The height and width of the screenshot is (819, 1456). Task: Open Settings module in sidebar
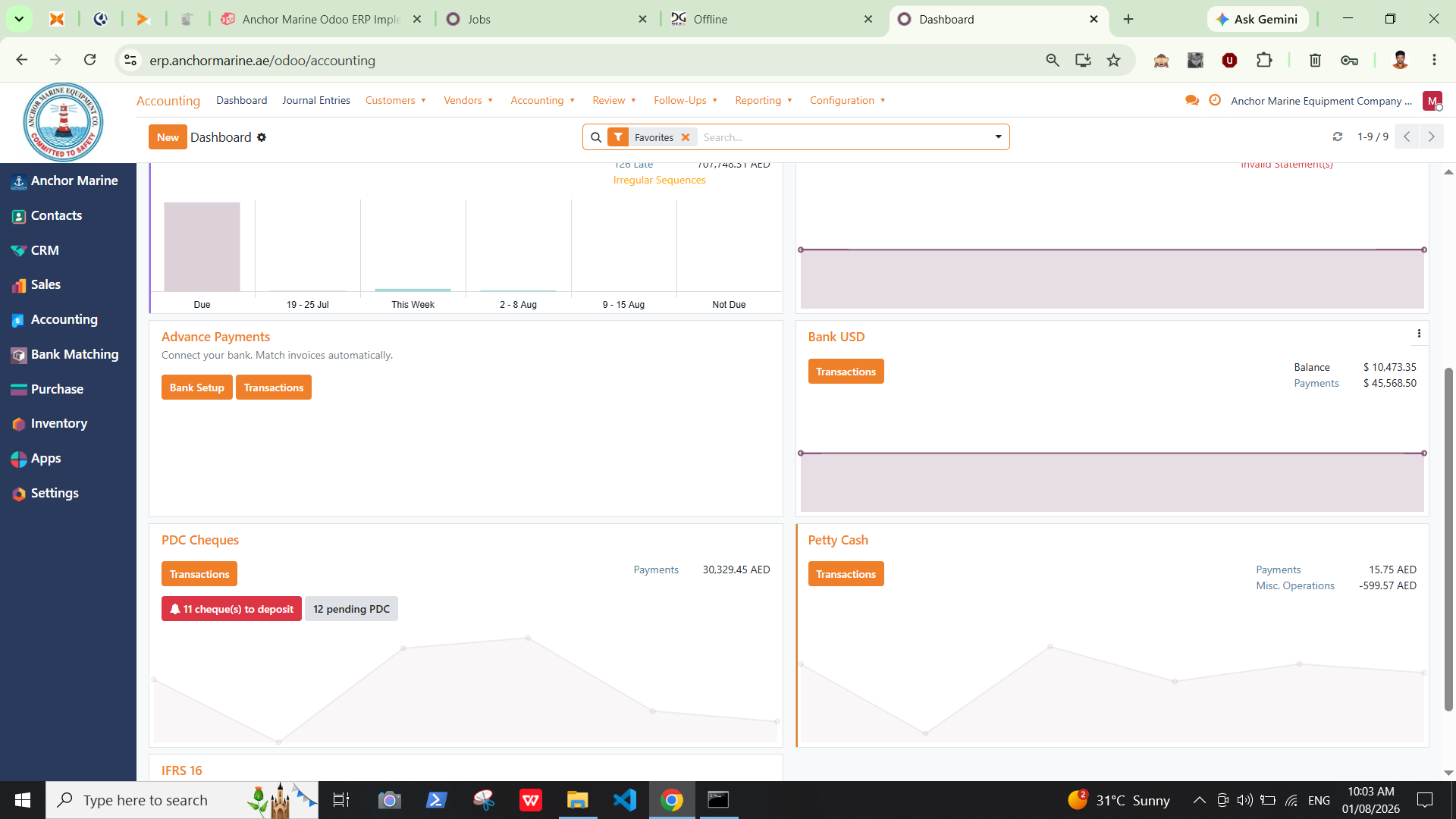[x=45, y=493]
